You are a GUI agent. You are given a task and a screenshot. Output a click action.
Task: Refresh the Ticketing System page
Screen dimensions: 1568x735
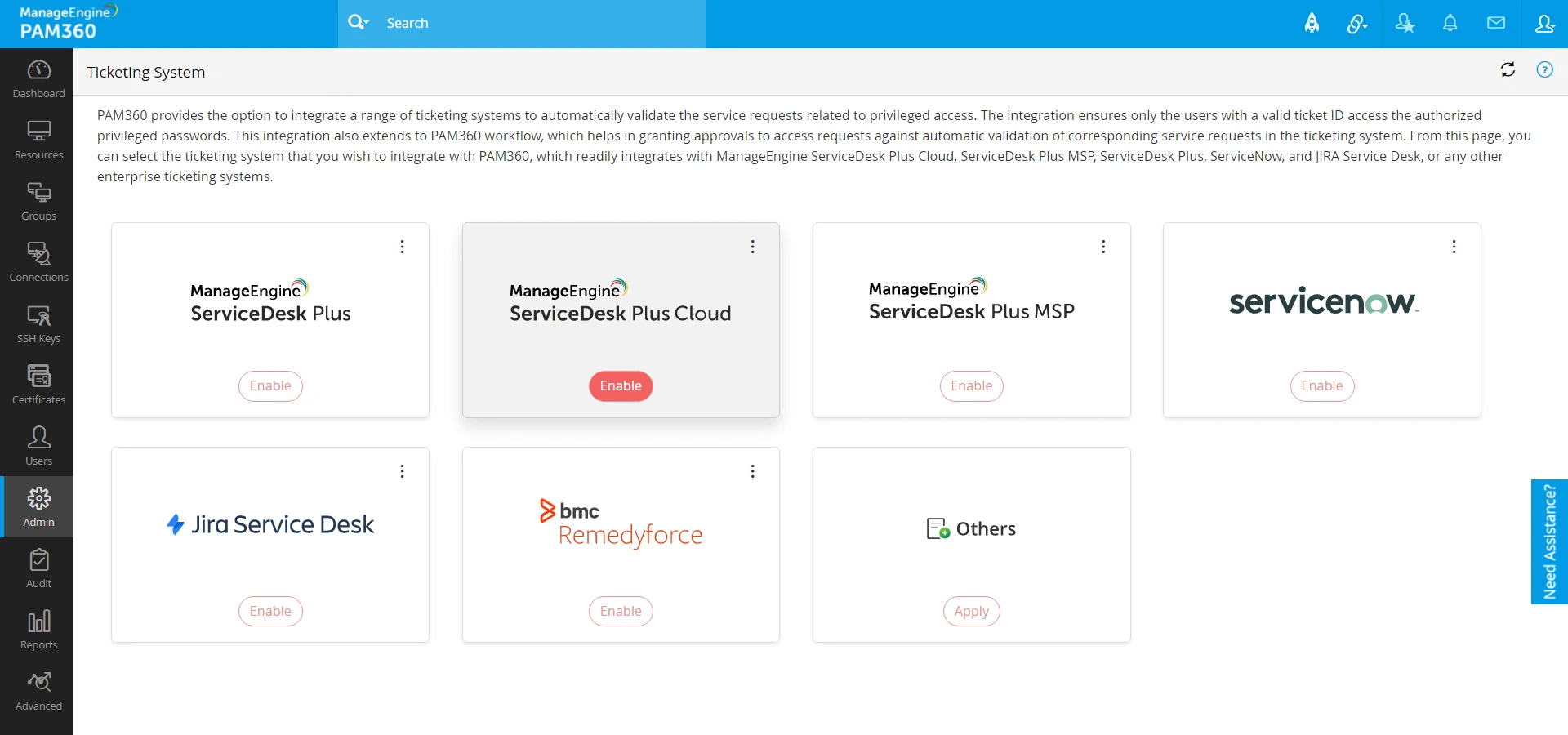coord(1508,69)
